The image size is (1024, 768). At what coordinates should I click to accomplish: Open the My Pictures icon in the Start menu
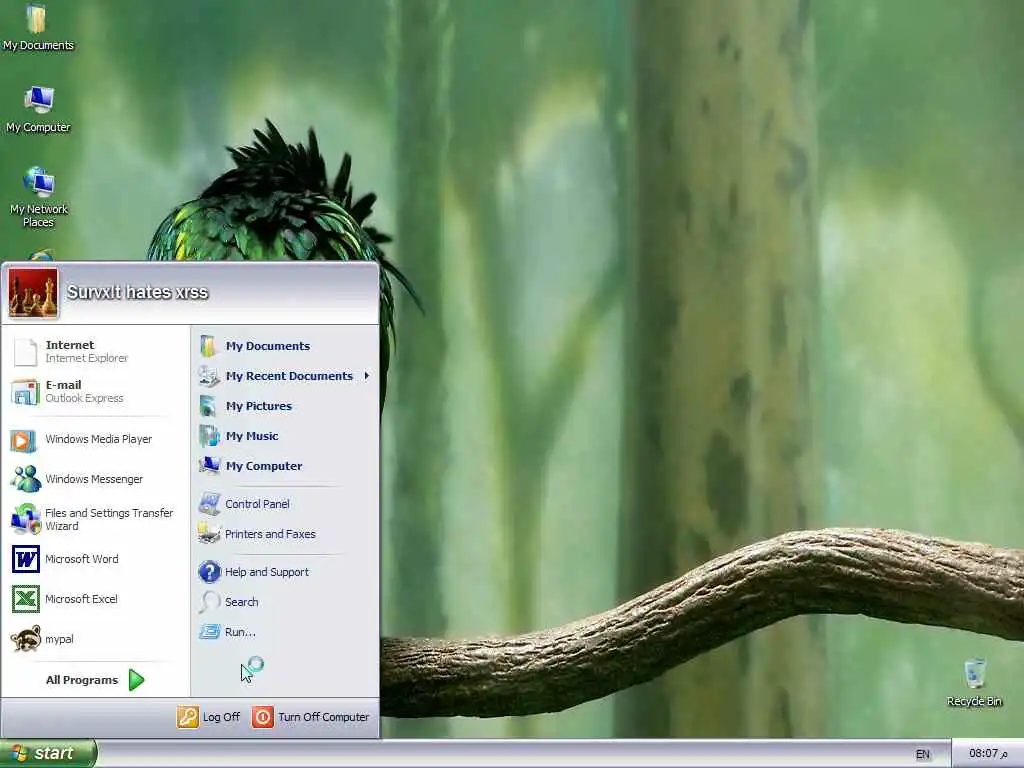point(208,406)
